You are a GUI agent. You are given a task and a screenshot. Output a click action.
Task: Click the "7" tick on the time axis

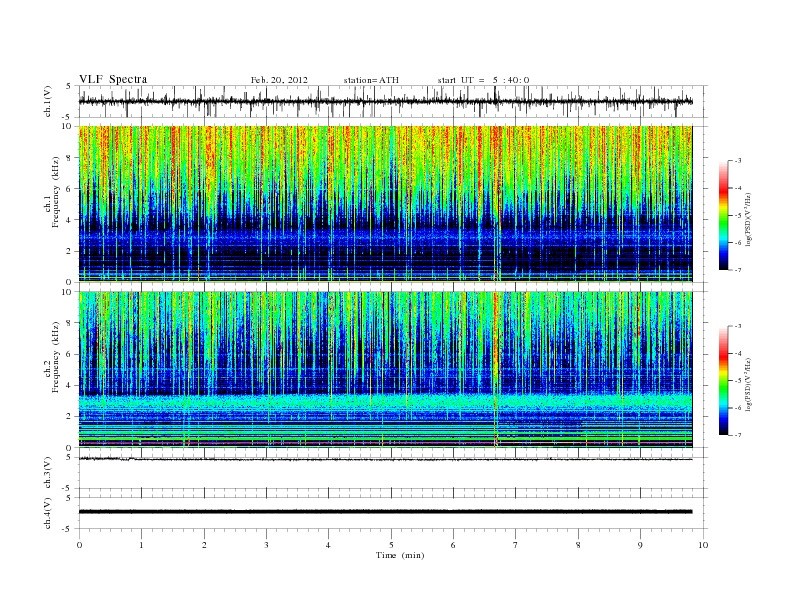(x=516, y=545)
